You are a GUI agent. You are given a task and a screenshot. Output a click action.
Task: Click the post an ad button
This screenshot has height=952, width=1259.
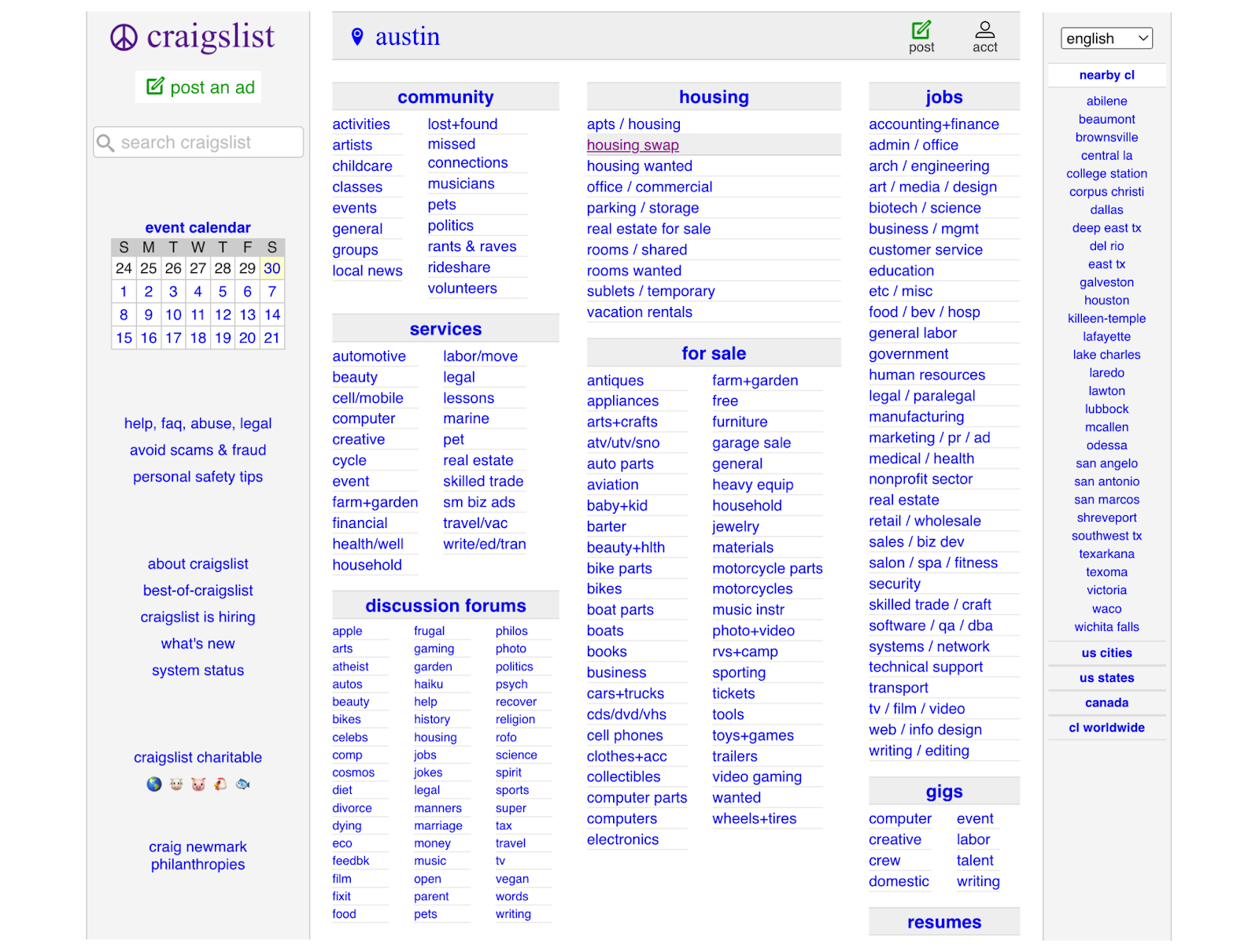tap(198, 87)
